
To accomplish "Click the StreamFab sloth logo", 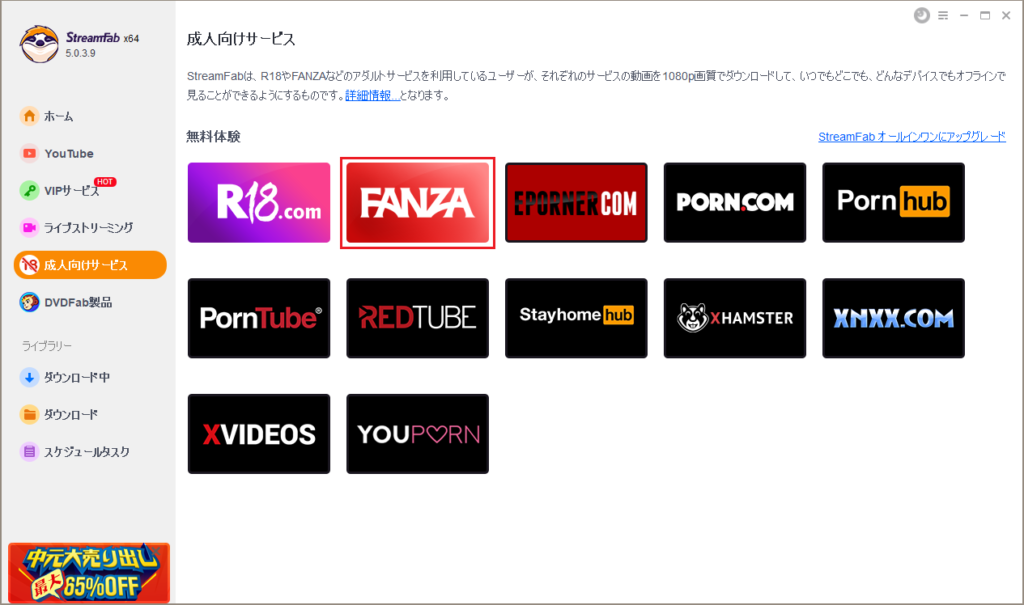I will point(39,44).
